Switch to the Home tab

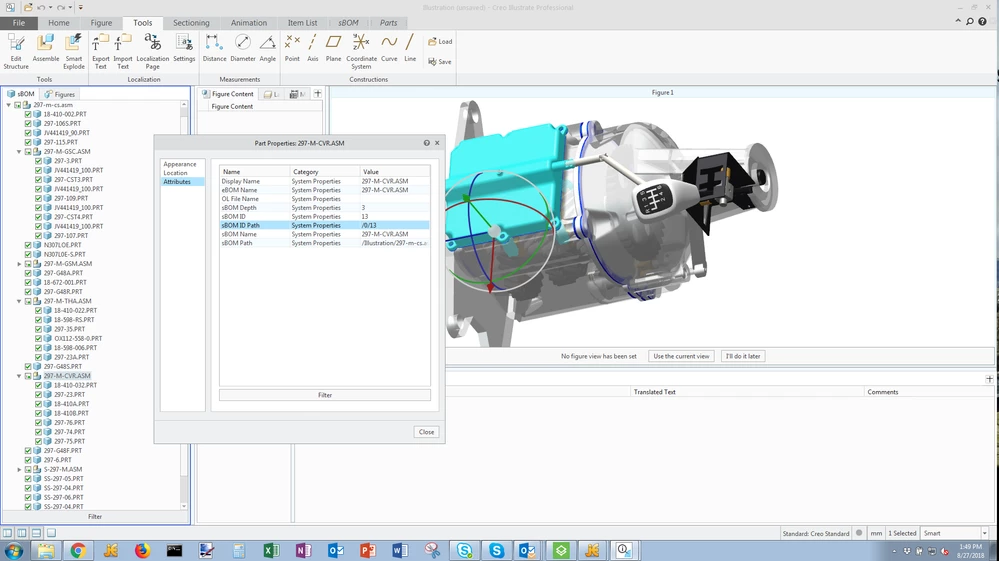(x=59, y=23)
